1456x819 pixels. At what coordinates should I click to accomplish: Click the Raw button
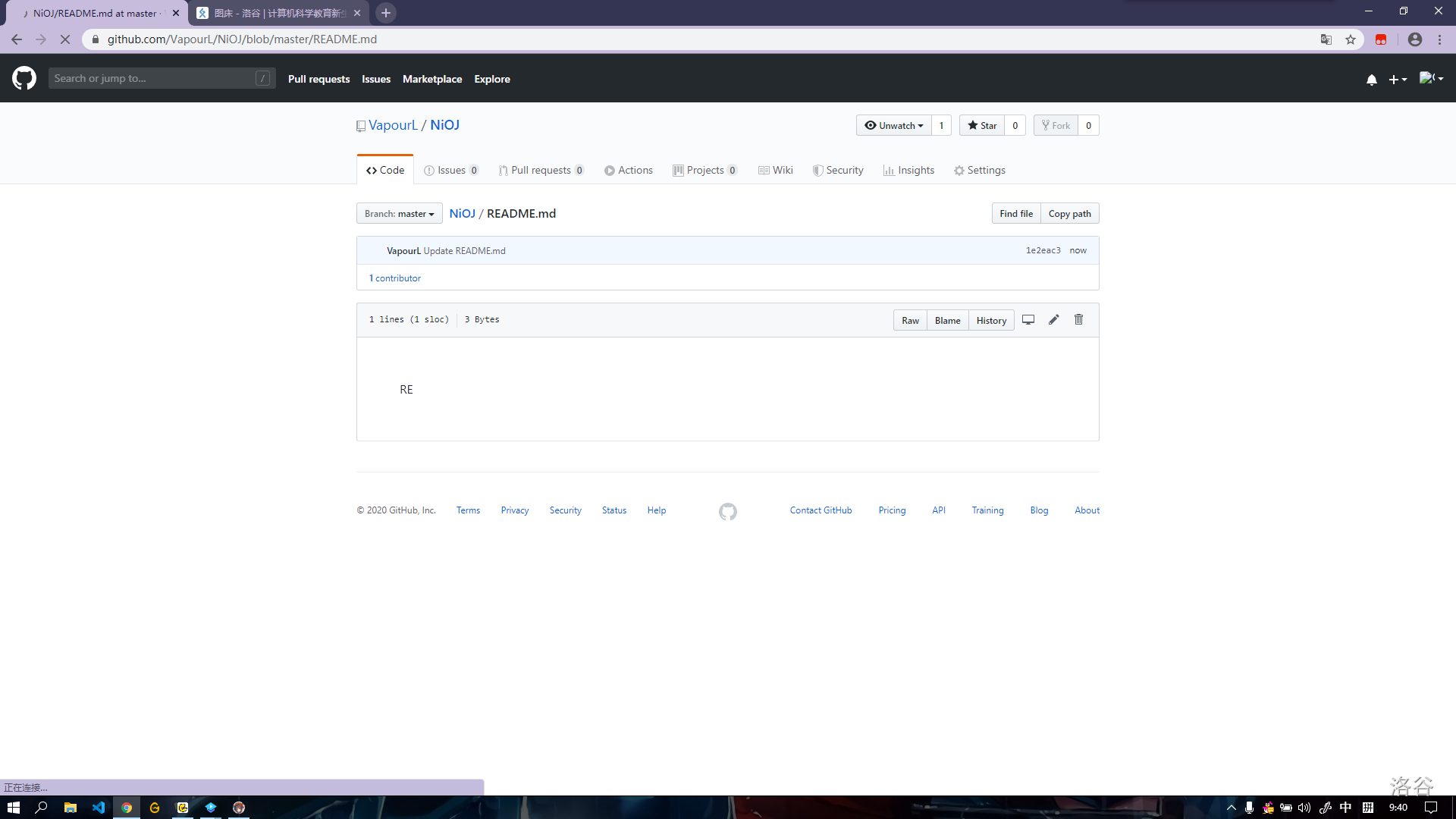[910, 320]
